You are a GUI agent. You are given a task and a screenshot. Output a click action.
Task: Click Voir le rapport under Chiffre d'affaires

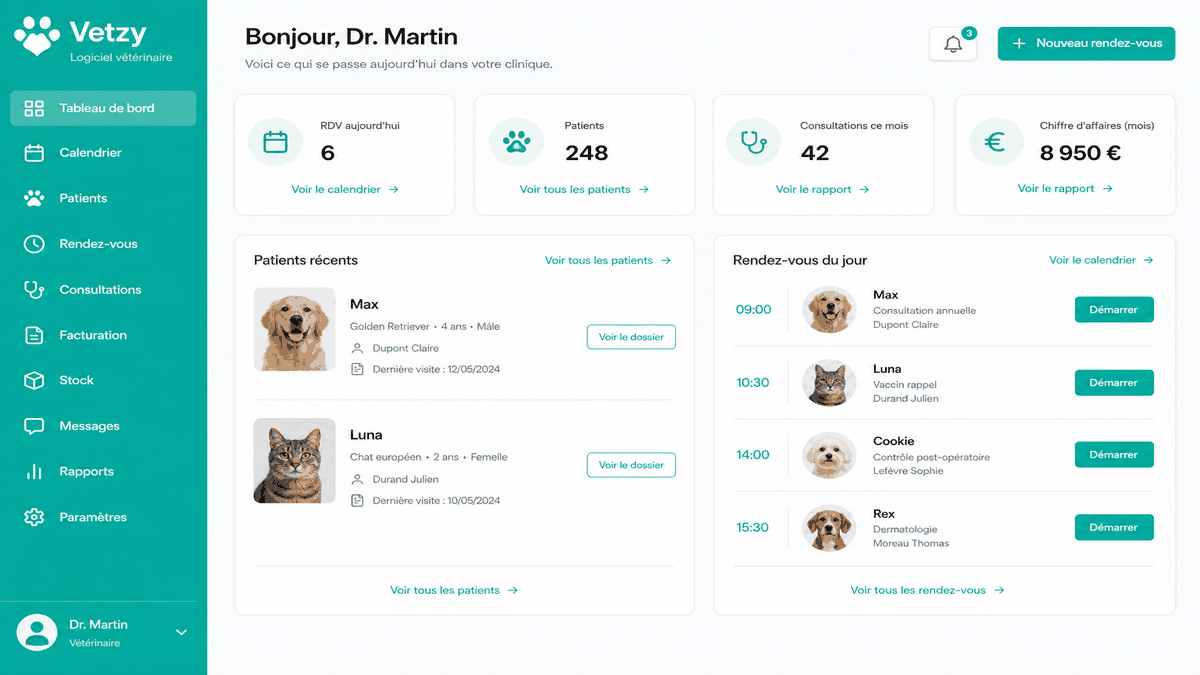pyautogui.click(x=1065, y=188)
